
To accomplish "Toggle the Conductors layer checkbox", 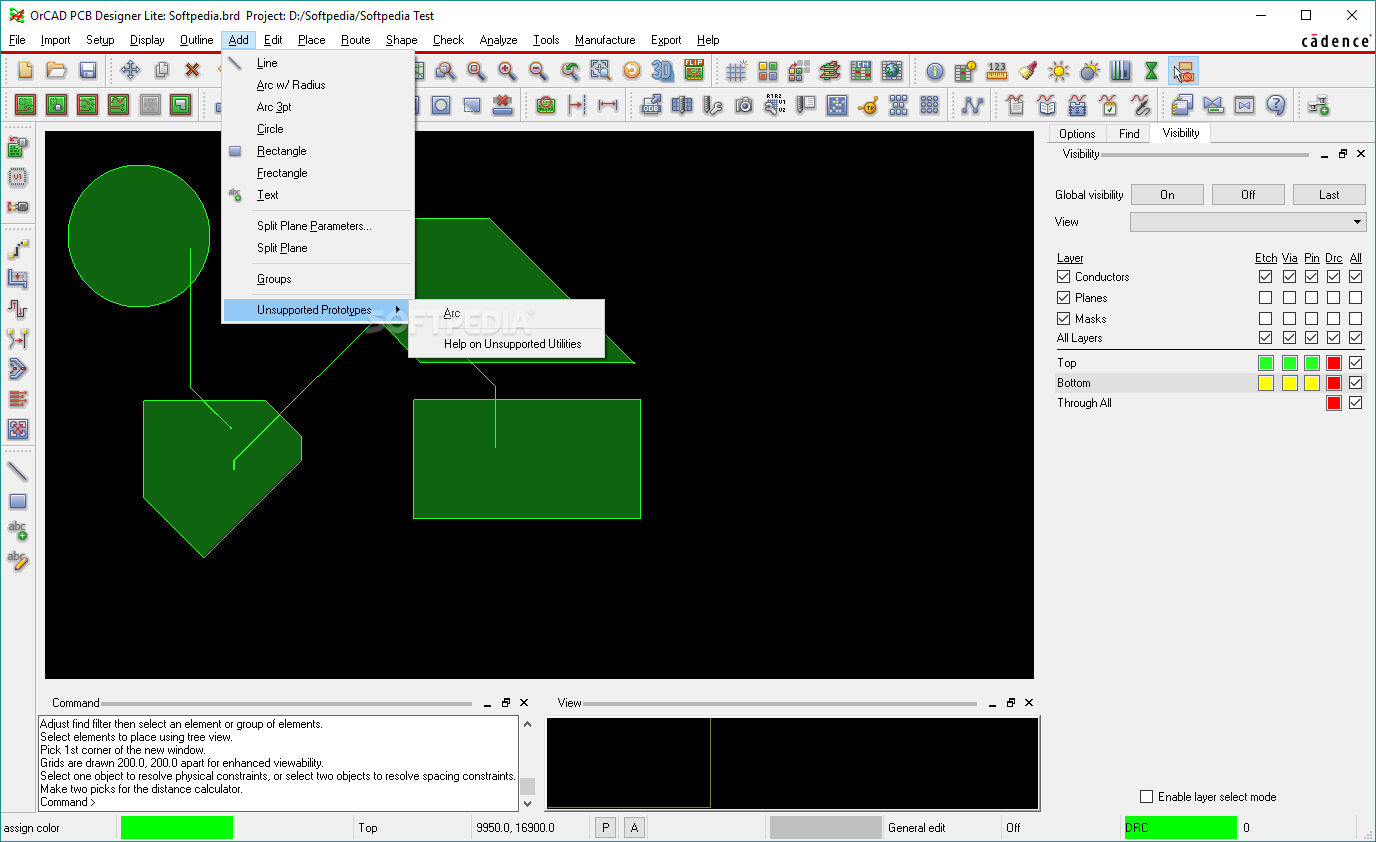I will coord(1064,277).
